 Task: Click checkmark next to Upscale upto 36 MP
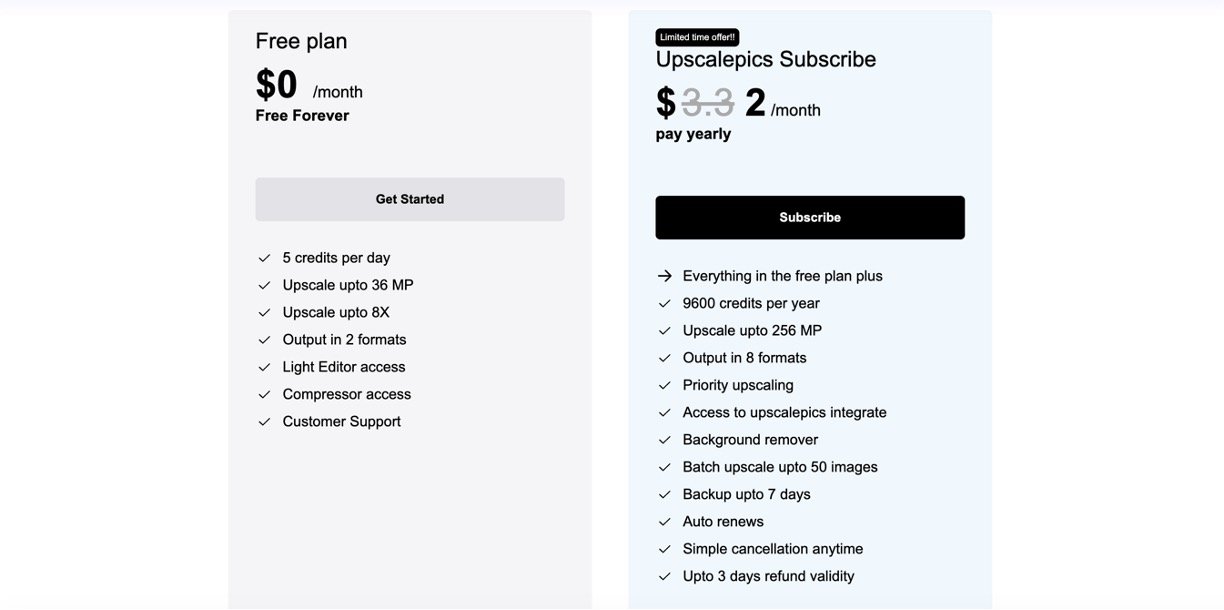click(x=264, y=285)
